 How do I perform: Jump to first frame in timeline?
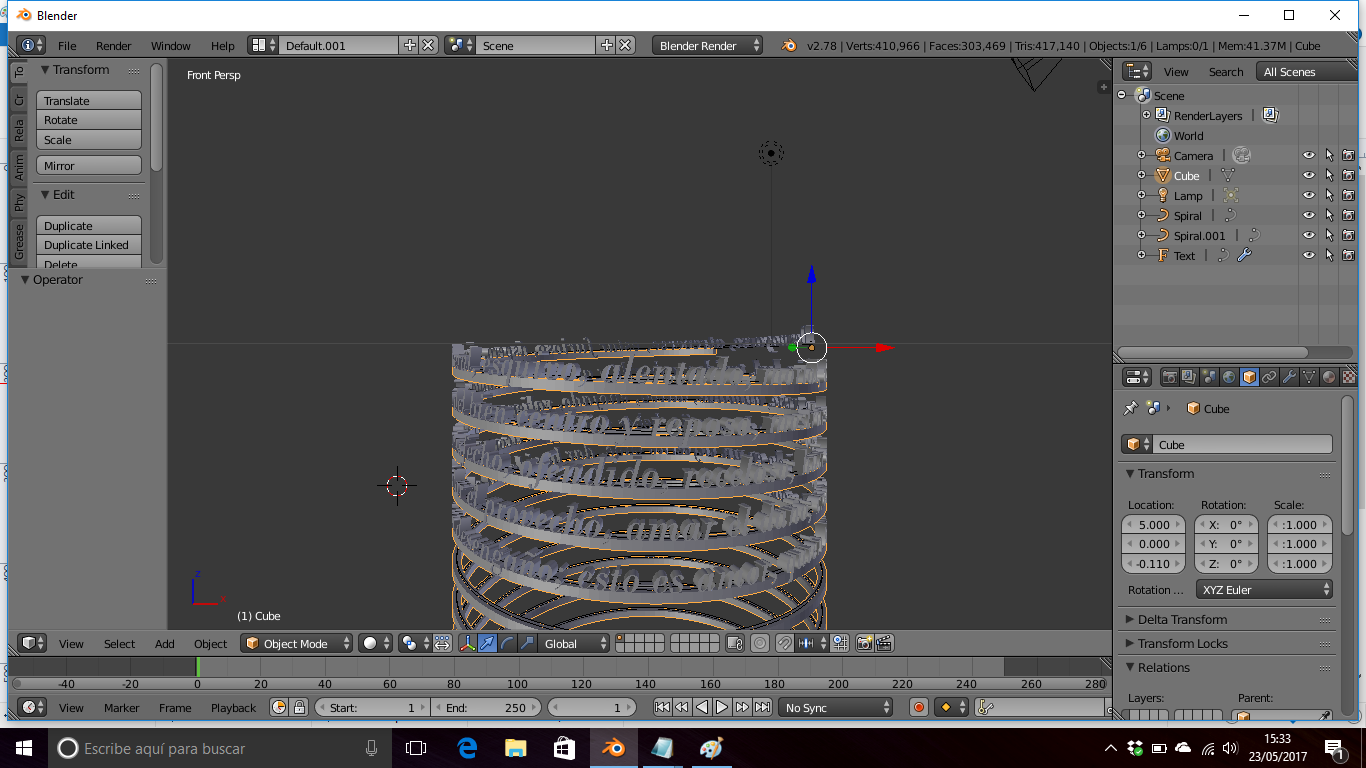[x=662, y=707]
